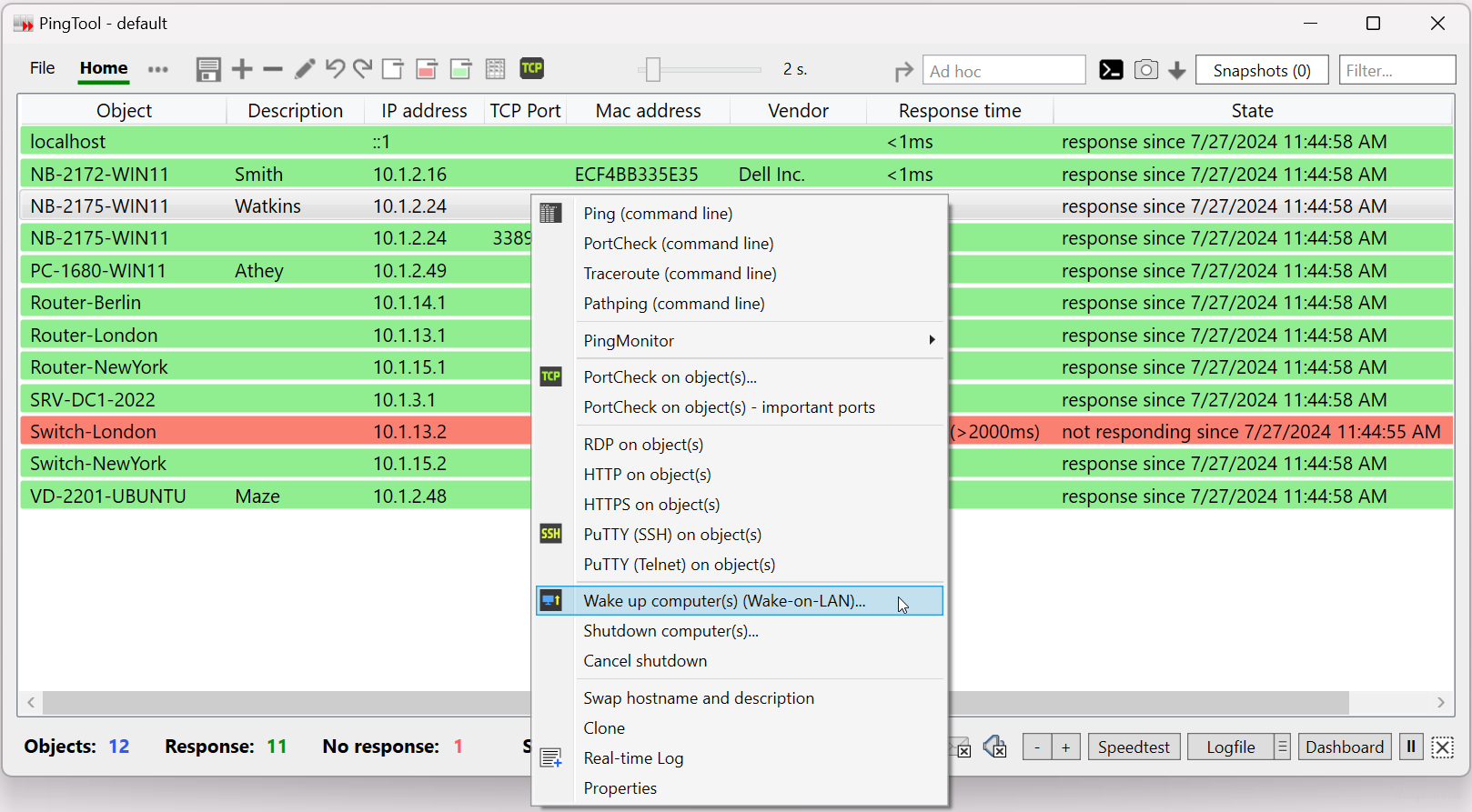This screenshot has width=1472, height=812.
Task: Take a snapshot with camera icon
Action: click(1145, 70)
